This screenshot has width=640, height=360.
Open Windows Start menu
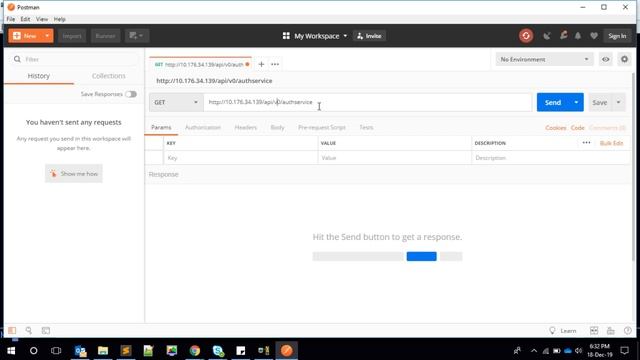coord(11,351)
